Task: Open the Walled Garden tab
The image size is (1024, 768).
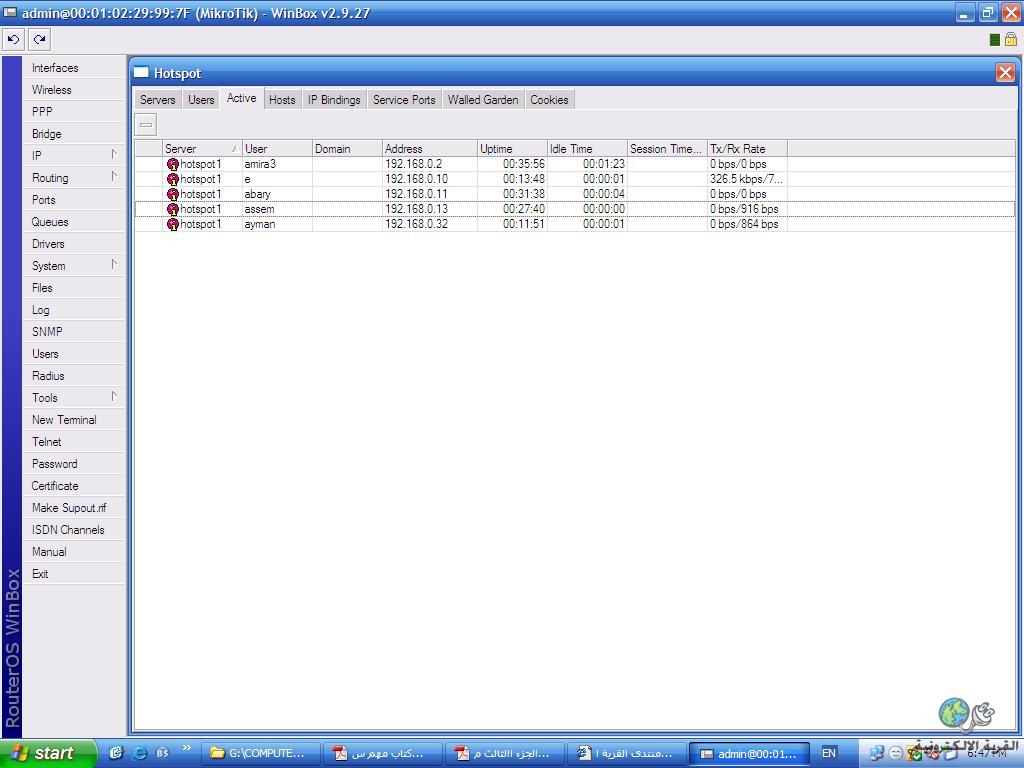Action: (x=483, y=99)
